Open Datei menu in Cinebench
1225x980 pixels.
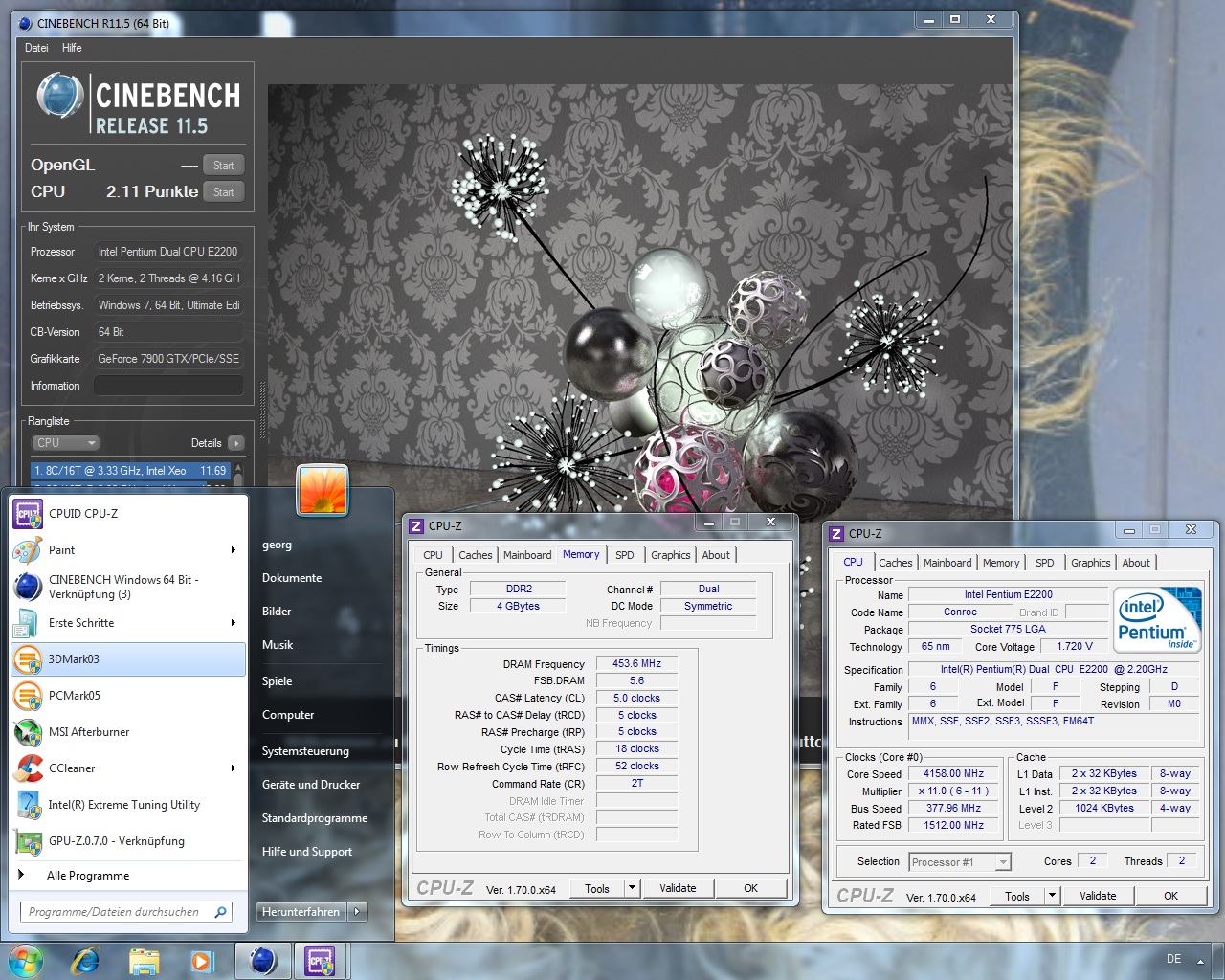(36, 48)
